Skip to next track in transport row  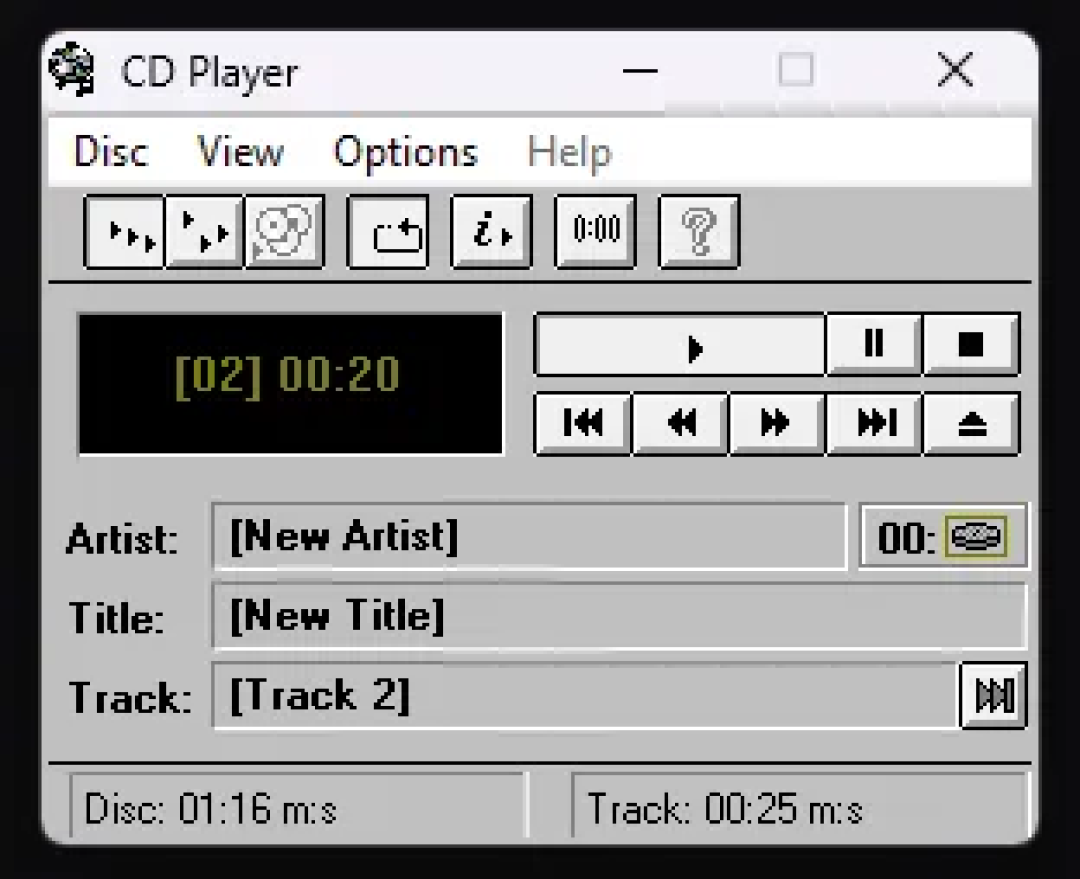tap(874, 424)
